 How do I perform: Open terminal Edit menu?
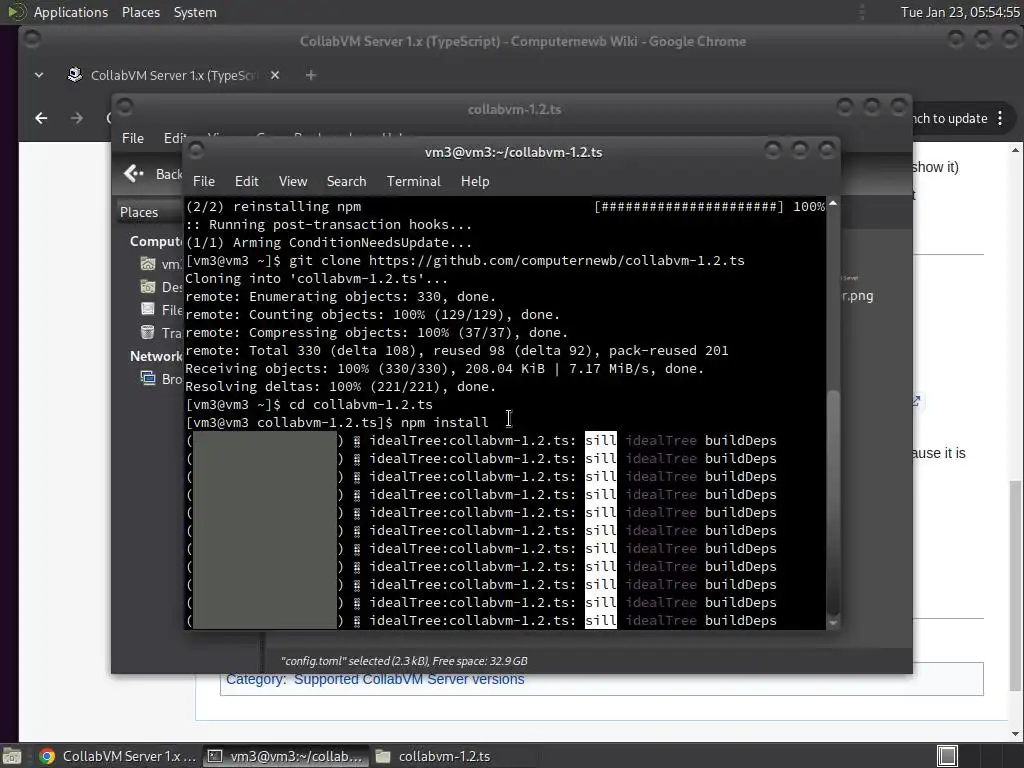pos(246,181)
